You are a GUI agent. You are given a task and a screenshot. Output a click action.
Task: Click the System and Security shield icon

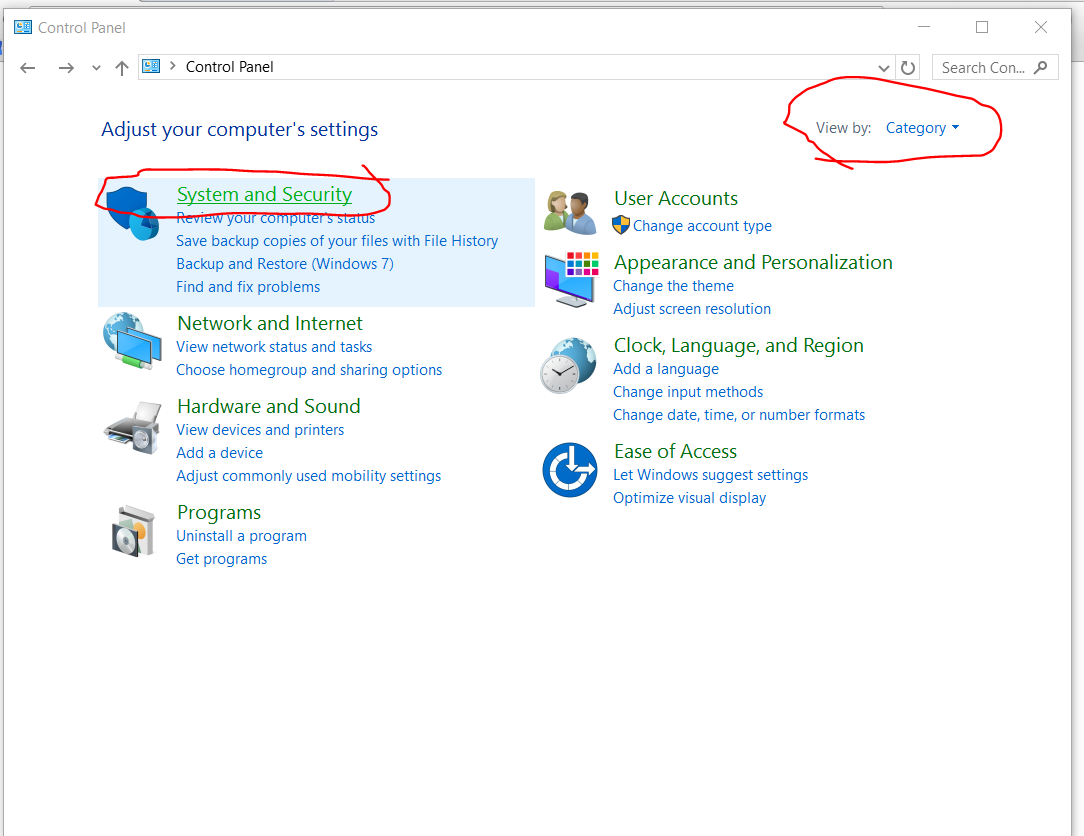(133, 212)
